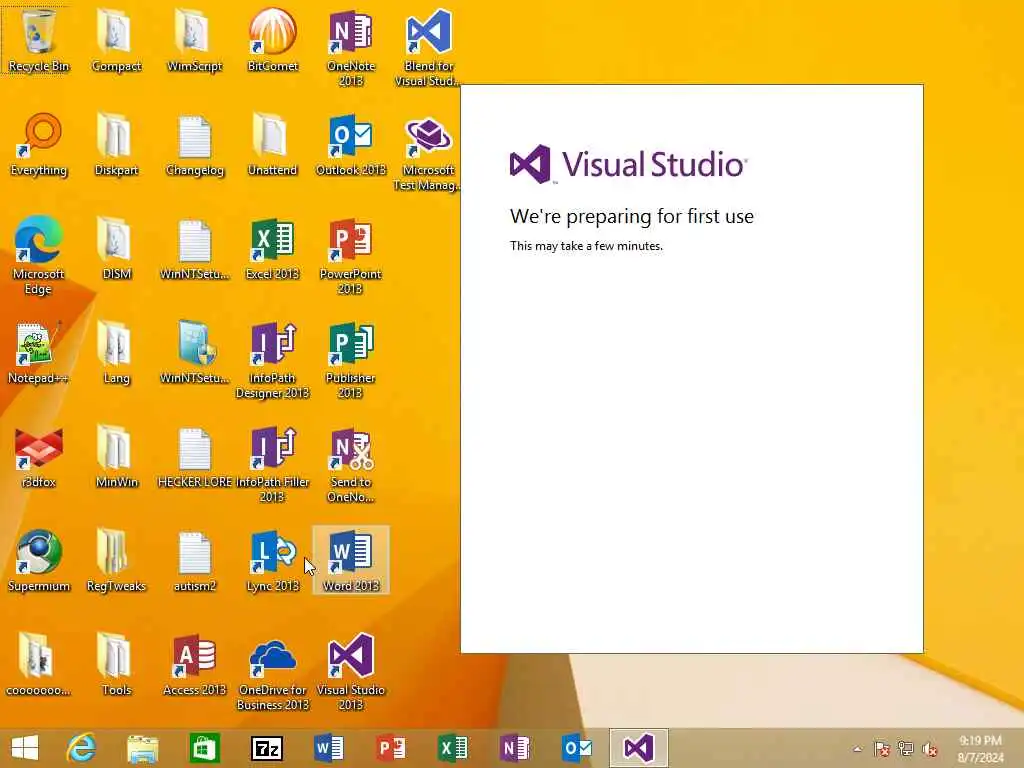Select the r3dfox browser shortcut

[x=39, y=456]
